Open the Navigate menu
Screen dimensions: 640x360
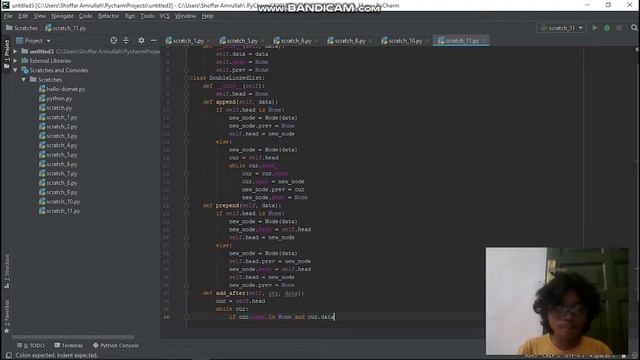62,16
